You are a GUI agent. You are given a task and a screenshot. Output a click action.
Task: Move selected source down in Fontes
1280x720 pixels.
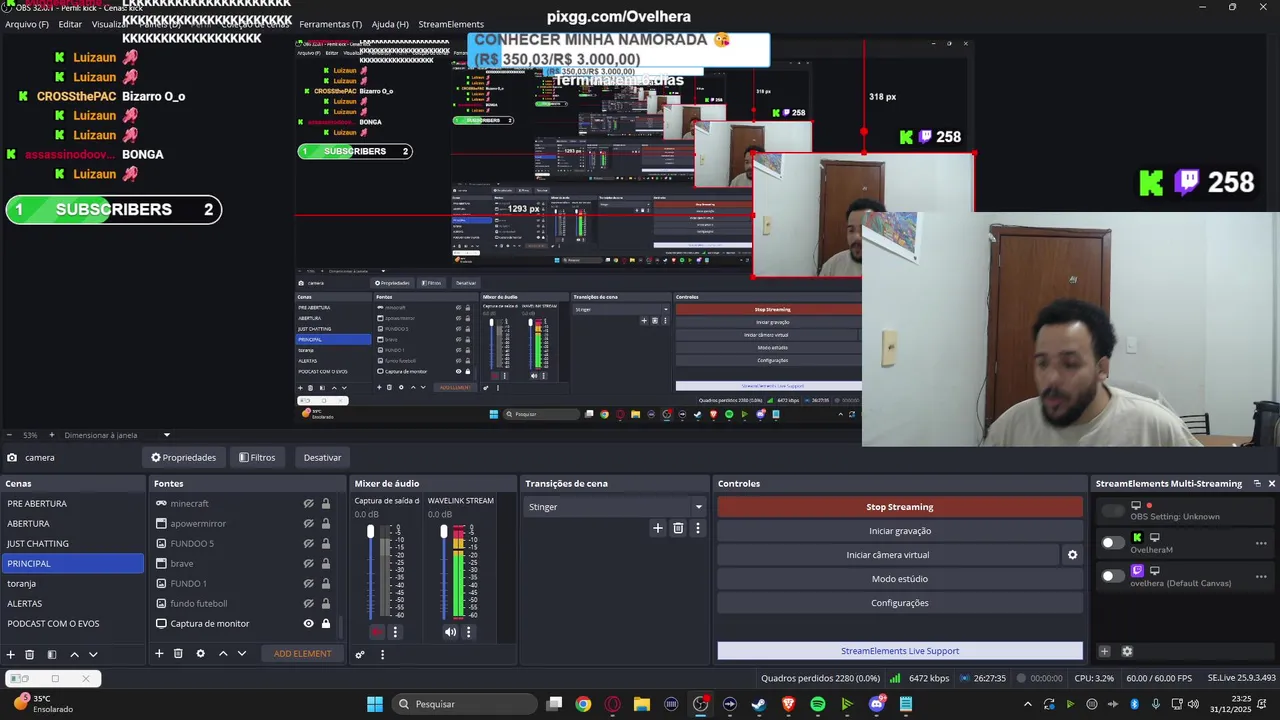[x=242, y=653]
